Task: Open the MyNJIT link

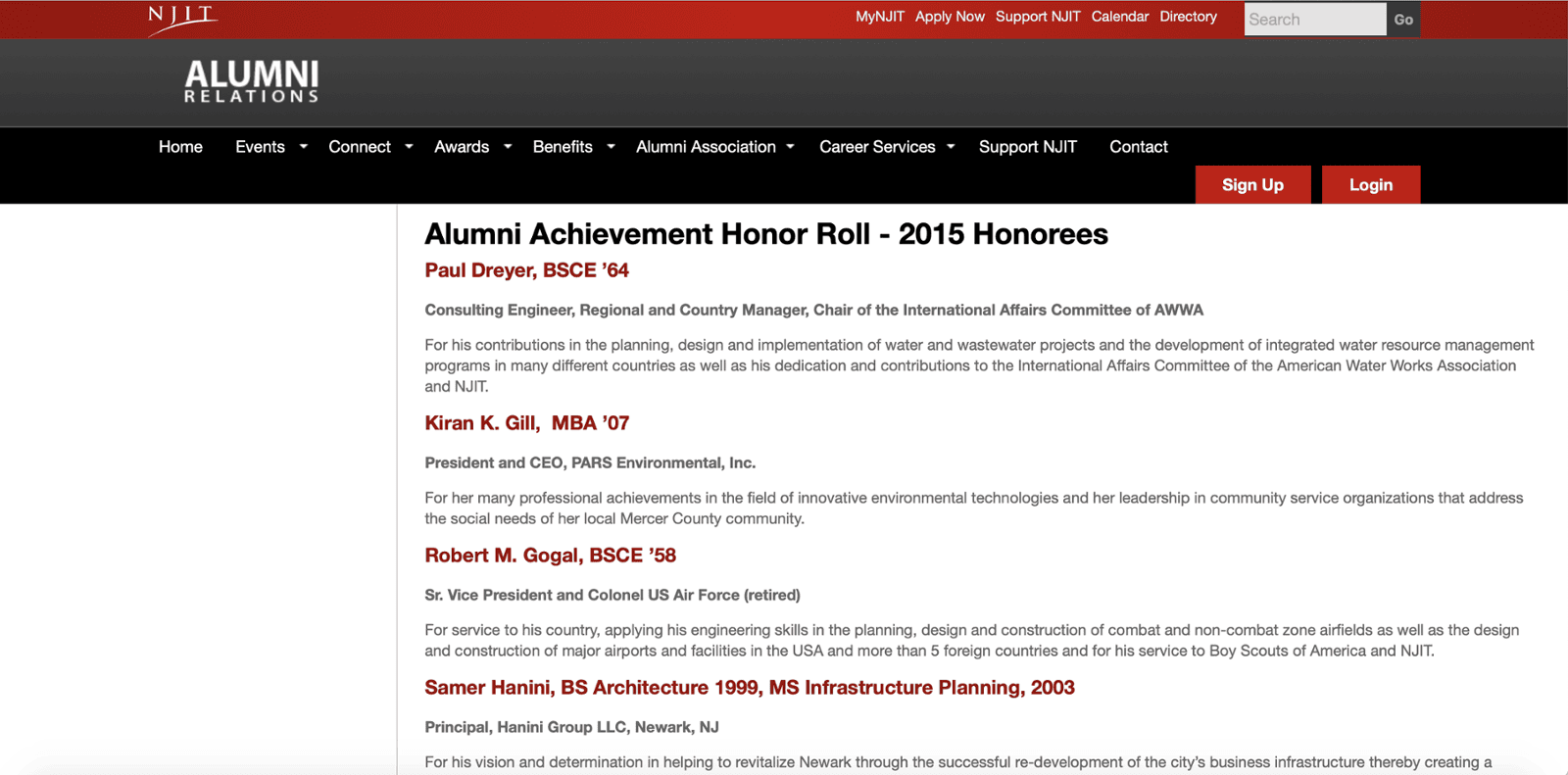Action: [879, 17]
